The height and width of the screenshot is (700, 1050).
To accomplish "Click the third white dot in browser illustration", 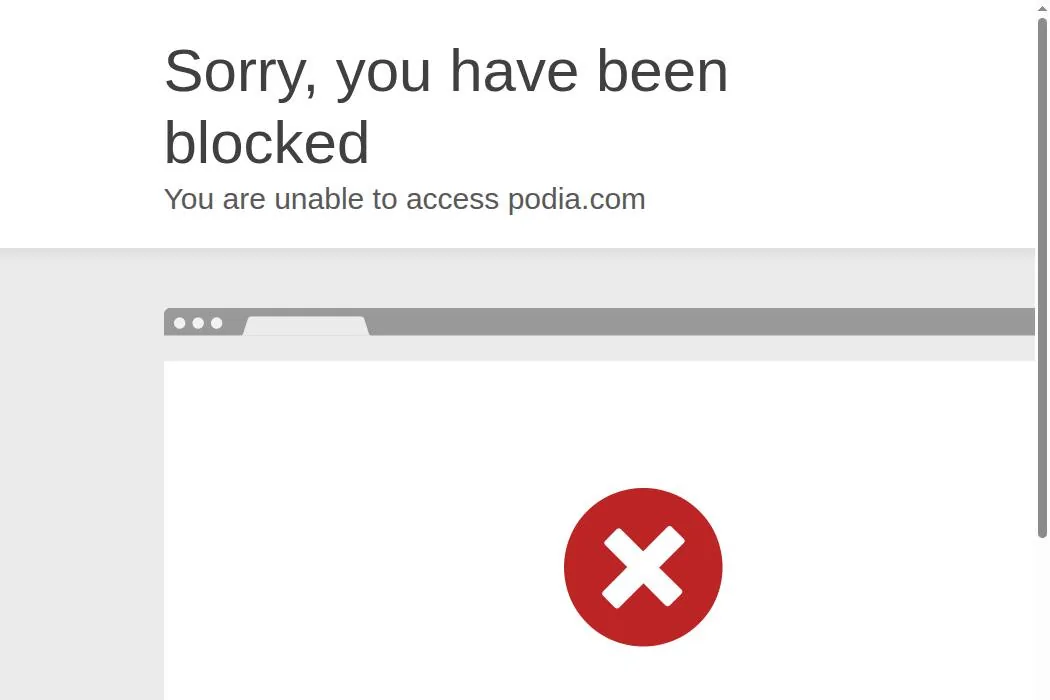I will pos(216,324).
